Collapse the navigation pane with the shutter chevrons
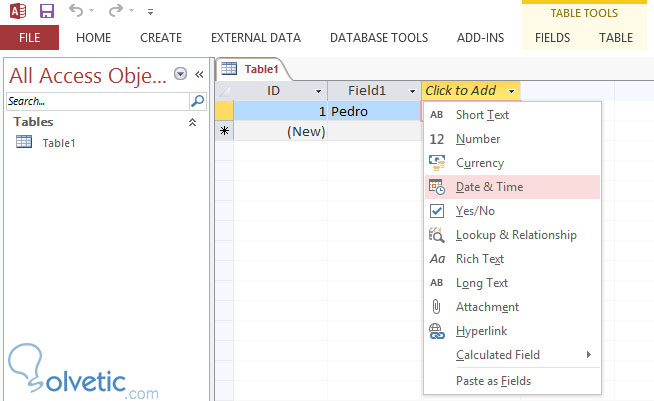This screenshot has height=401, width=654. click(199, 75)
